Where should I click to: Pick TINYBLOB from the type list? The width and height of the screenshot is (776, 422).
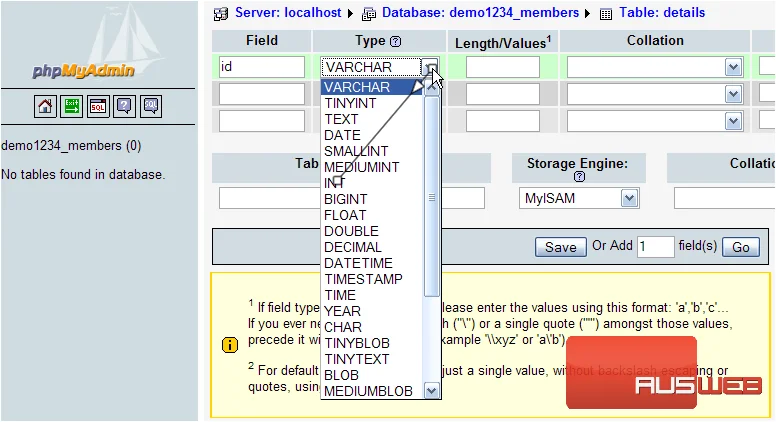click(x=372, y=343)
